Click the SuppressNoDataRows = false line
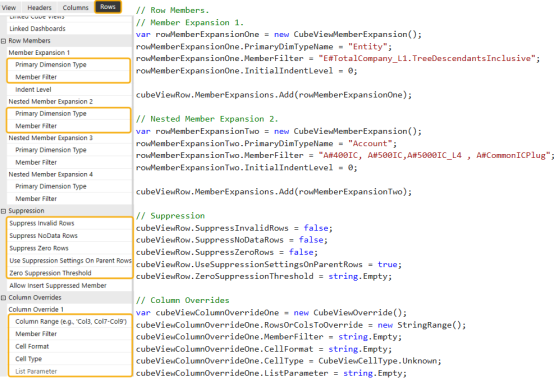The image size is (554, 378). pyautogui.click(x=232, y=240)
